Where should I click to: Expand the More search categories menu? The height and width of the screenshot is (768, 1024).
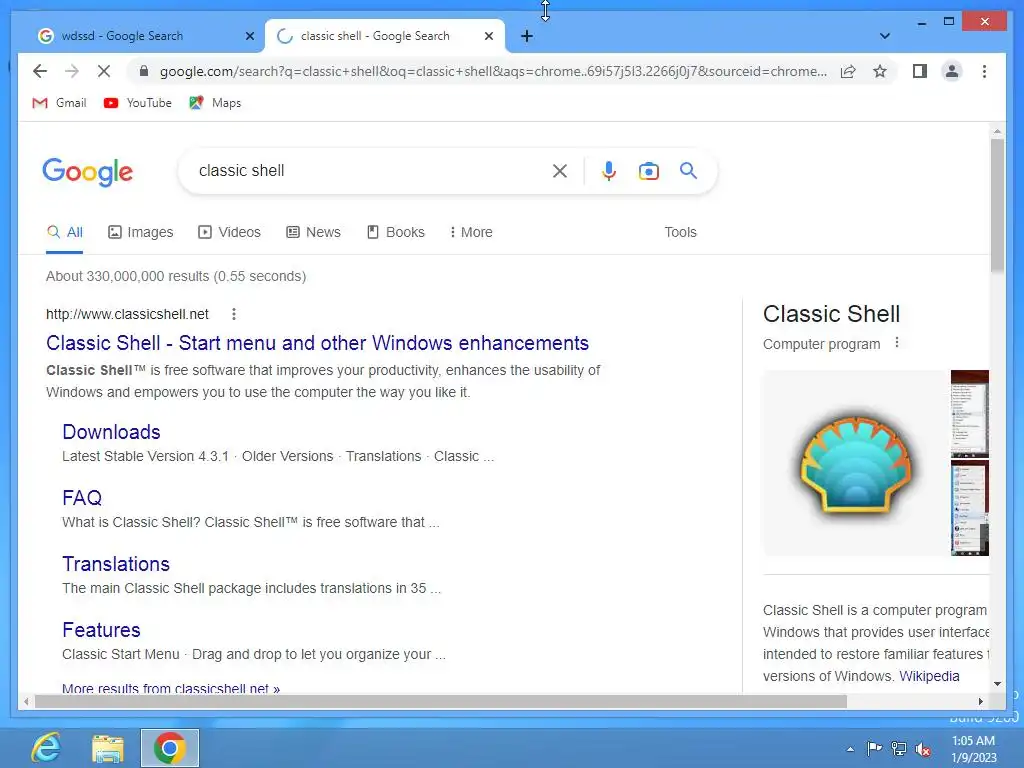(x=471, y=232)
